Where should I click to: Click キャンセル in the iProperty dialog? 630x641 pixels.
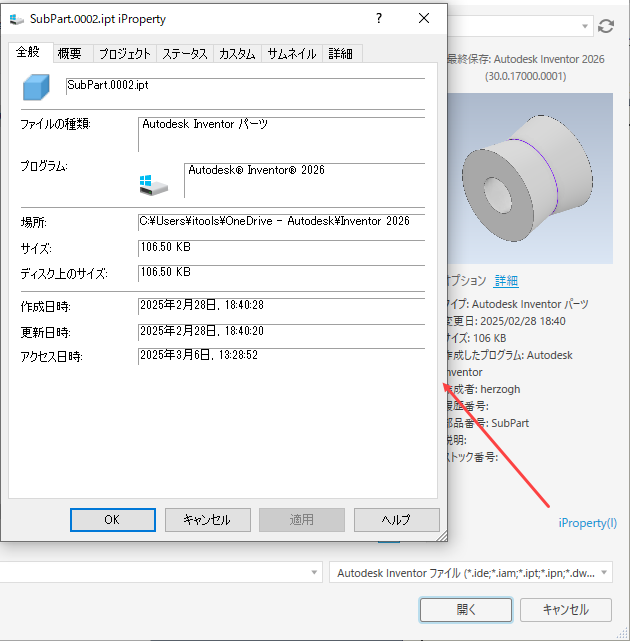(x=208, y=520)
